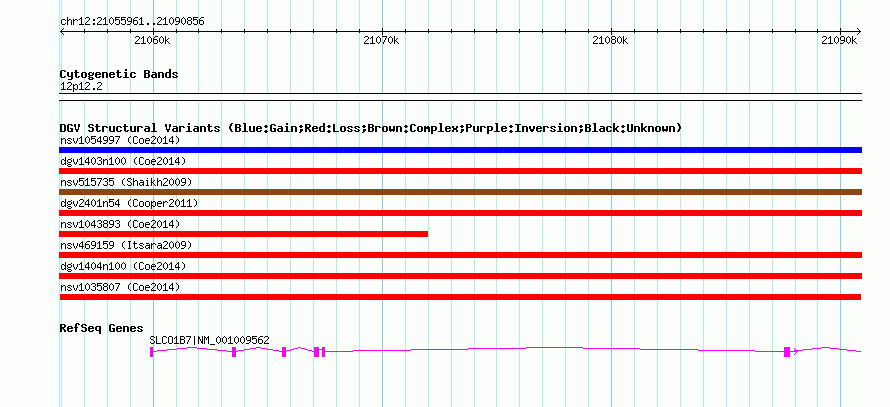Click the 21080k ruler label
The height and width of the screenshot is (407, 890).
[610, 40]
